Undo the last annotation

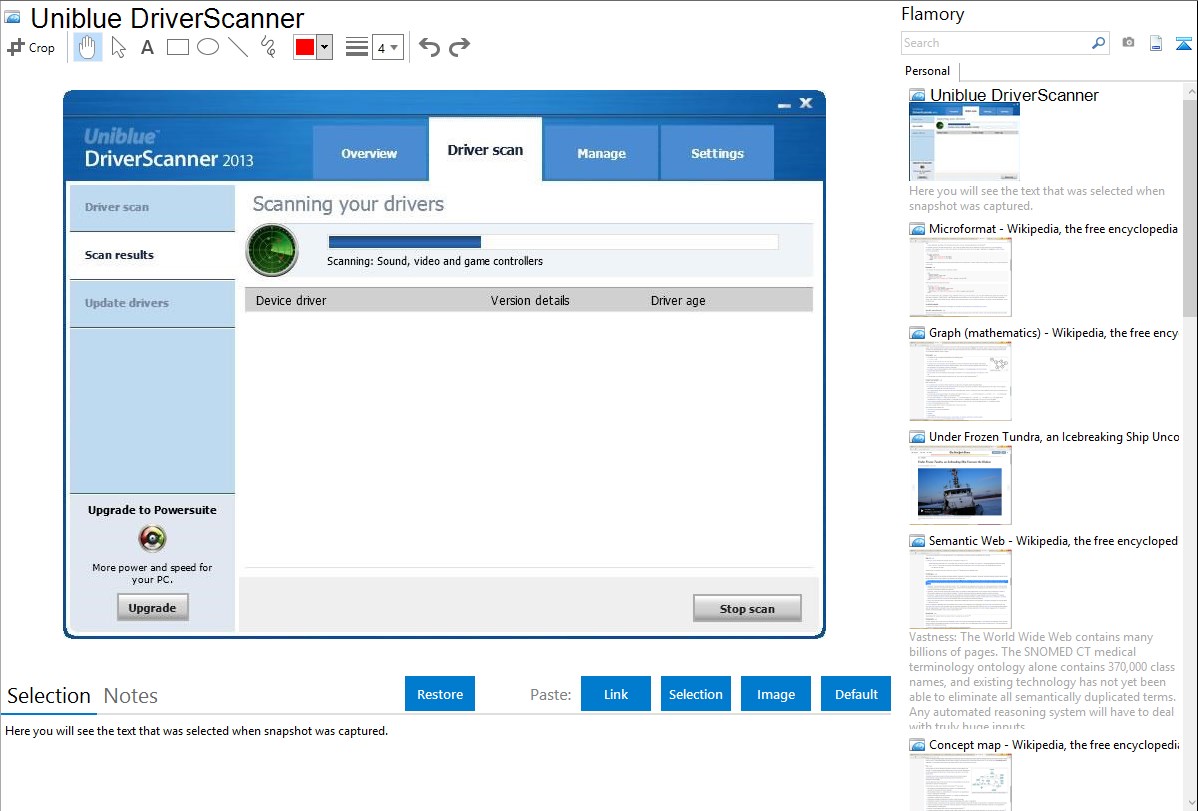429,47
